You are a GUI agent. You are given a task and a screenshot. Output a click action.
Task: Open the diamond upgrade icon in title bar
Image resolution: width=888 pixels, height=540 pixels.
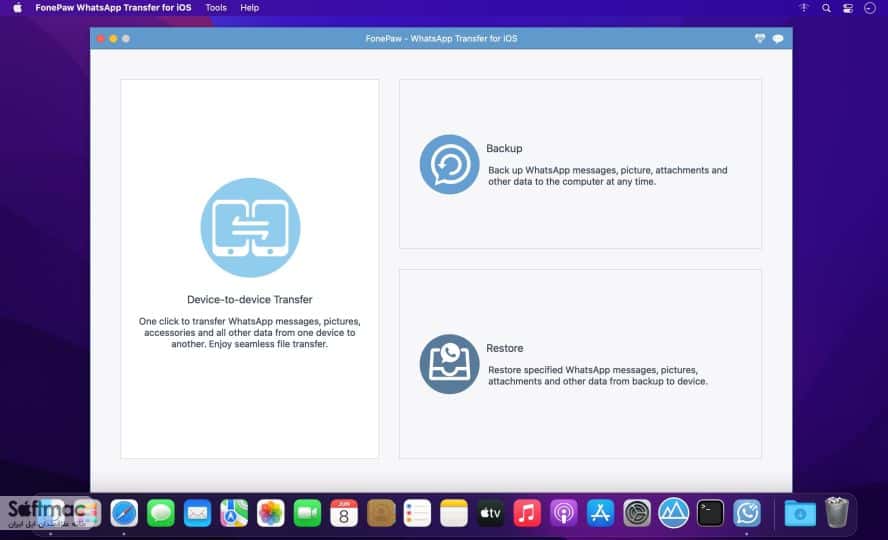(x=760, y=38)
